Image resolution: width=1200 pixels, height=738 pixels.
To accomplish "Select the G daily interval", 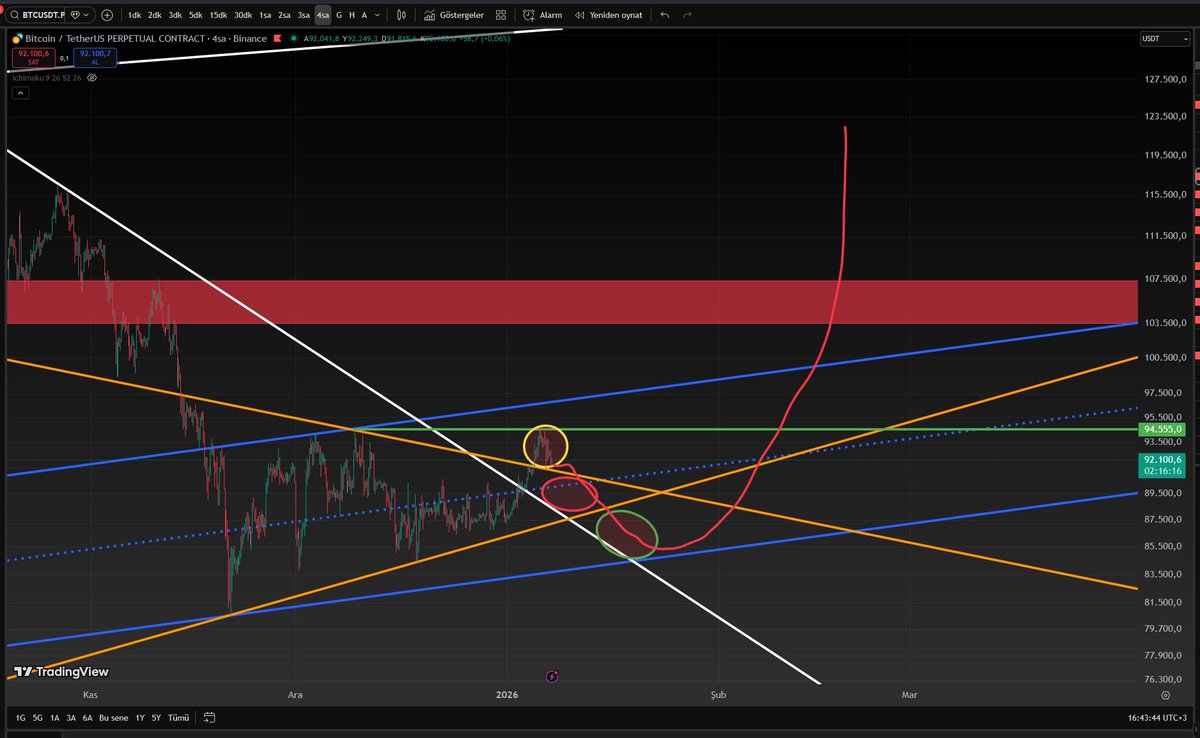I will click(x=339, y=15).
